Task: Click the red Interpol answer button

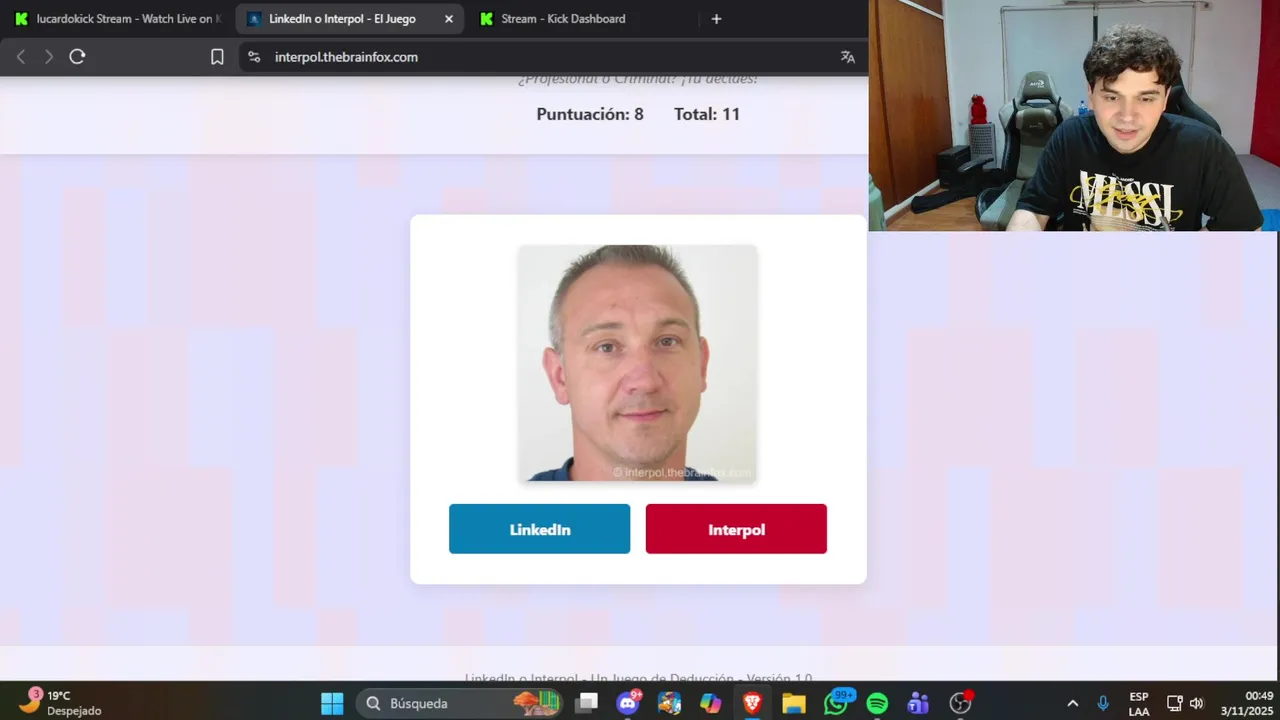Action: coord(736,529)
